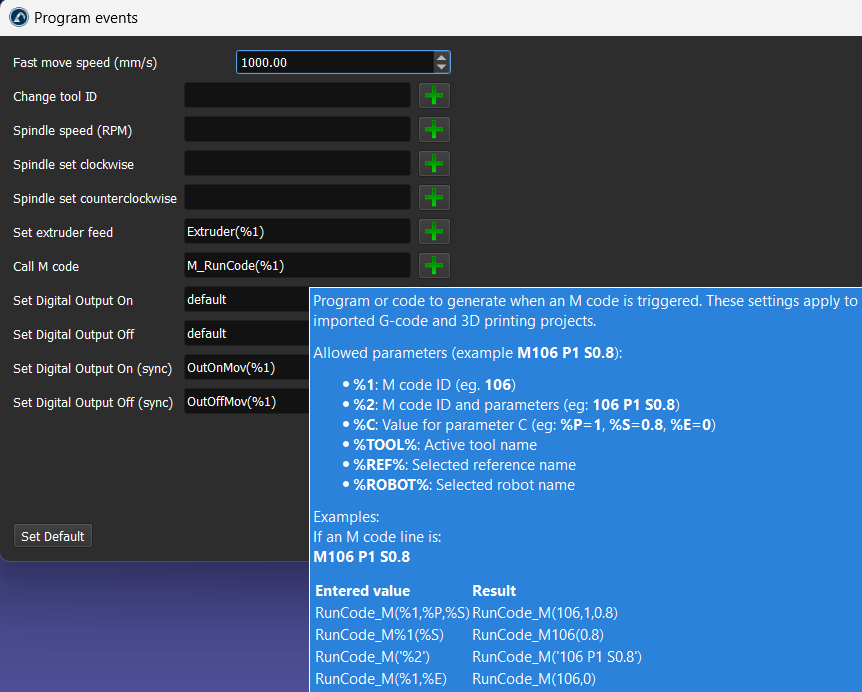The image size is (862, 692).
Task: Click the plus icon beside Set extruder feed
Action: coord(434,232)
